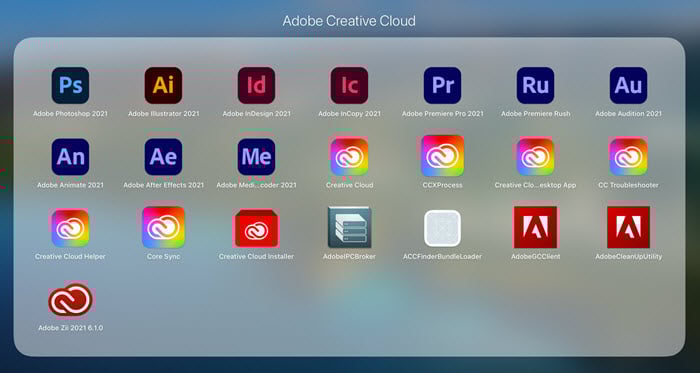Select the "AdobeIPCBroker" name label
This screenshot has width=700, height=373.
click(350, 257)
